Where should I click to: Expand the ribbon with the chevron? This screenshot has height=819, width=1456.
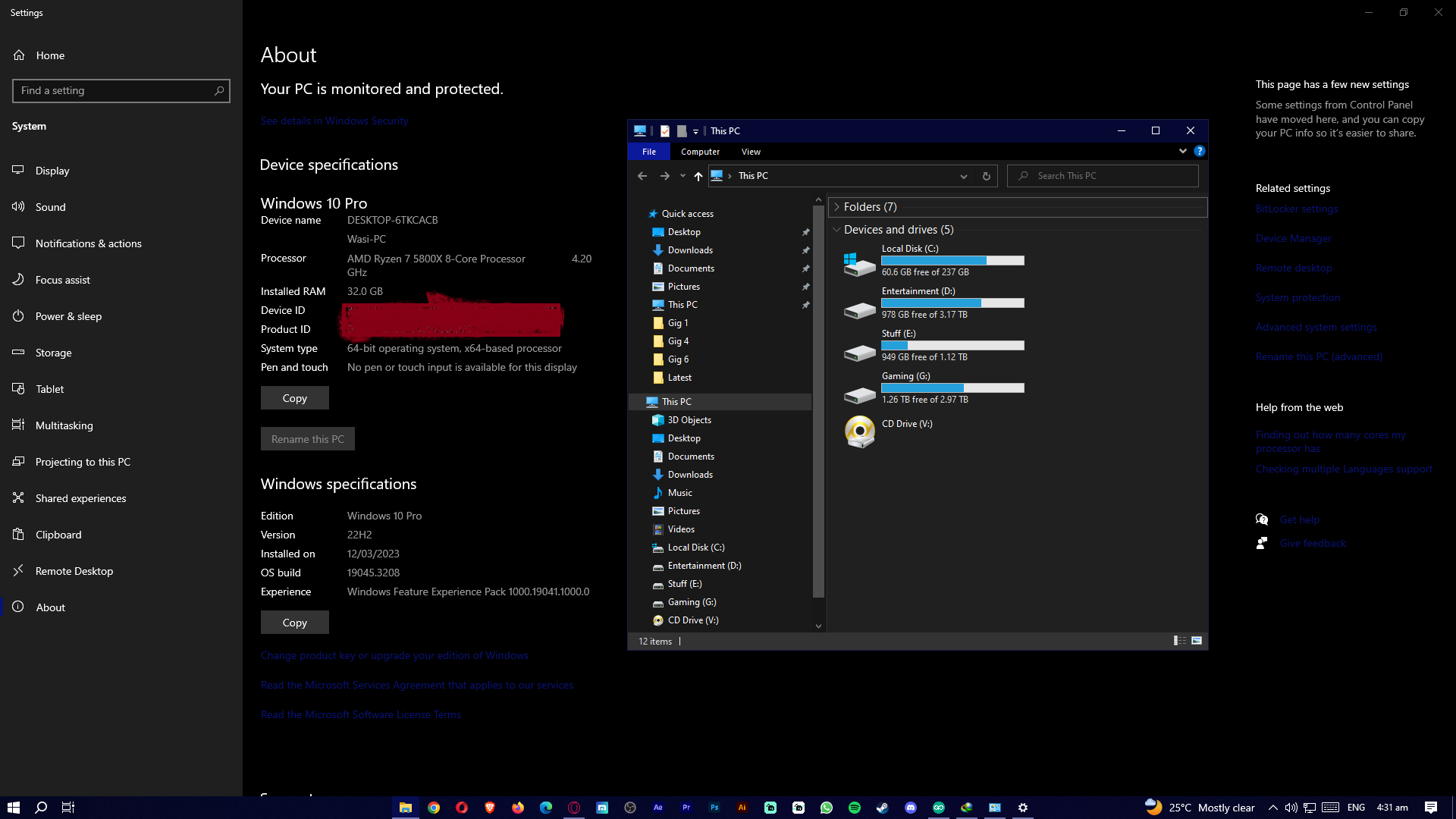[x=1182, y=151]
